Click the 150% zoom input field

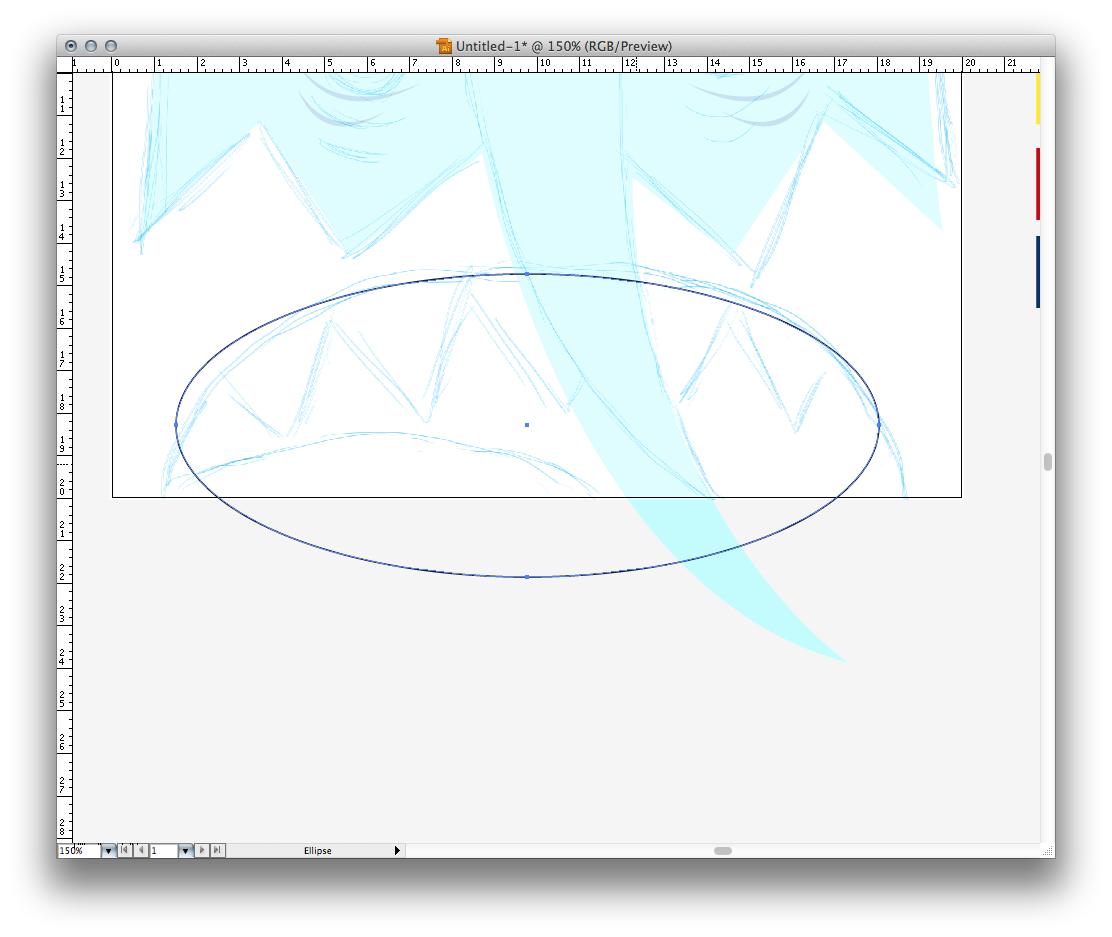click(x=78, y=851)
